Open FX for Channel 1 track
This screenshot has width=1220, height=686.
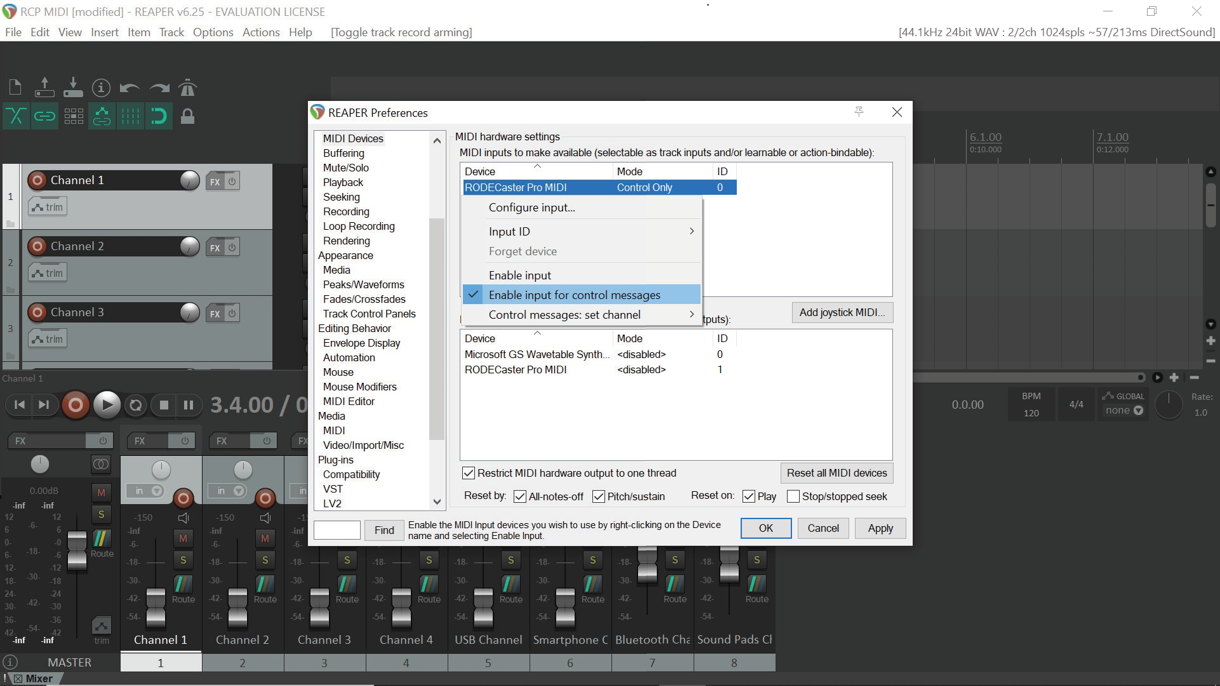tap(214, 182)
